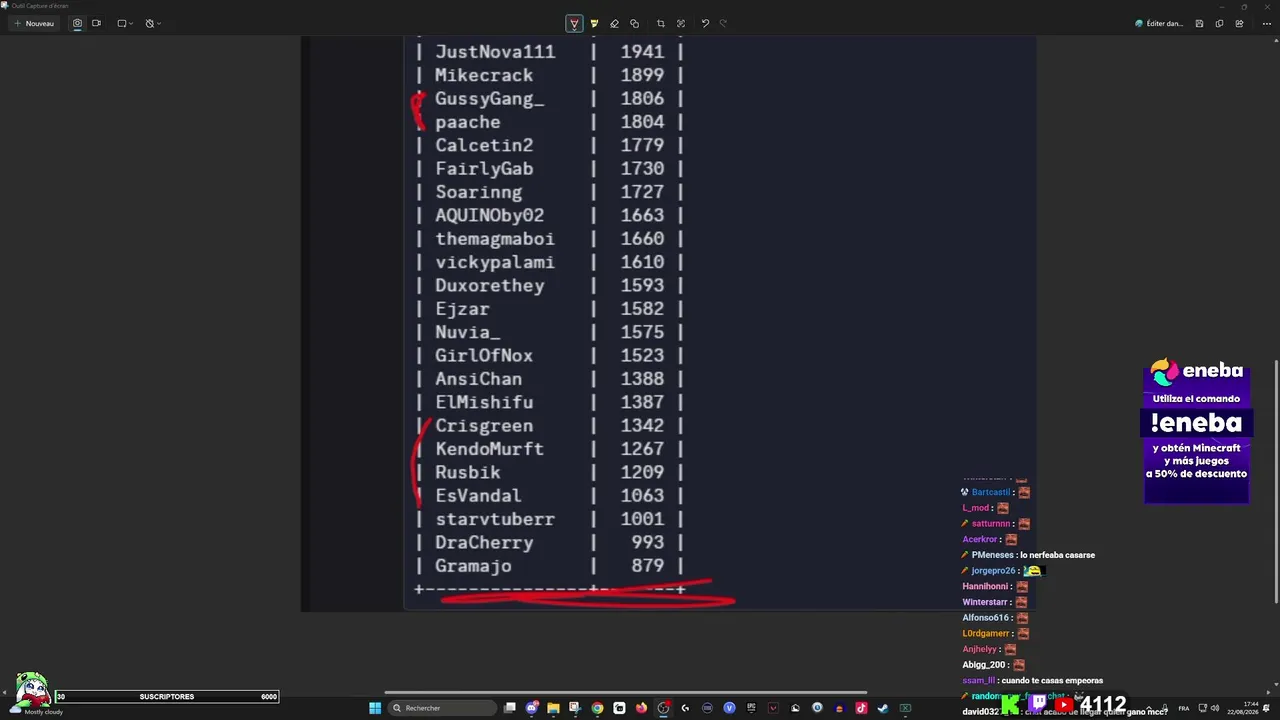Open Firefox from the taskbar
1280x720 pixels.
pos(641,708)
